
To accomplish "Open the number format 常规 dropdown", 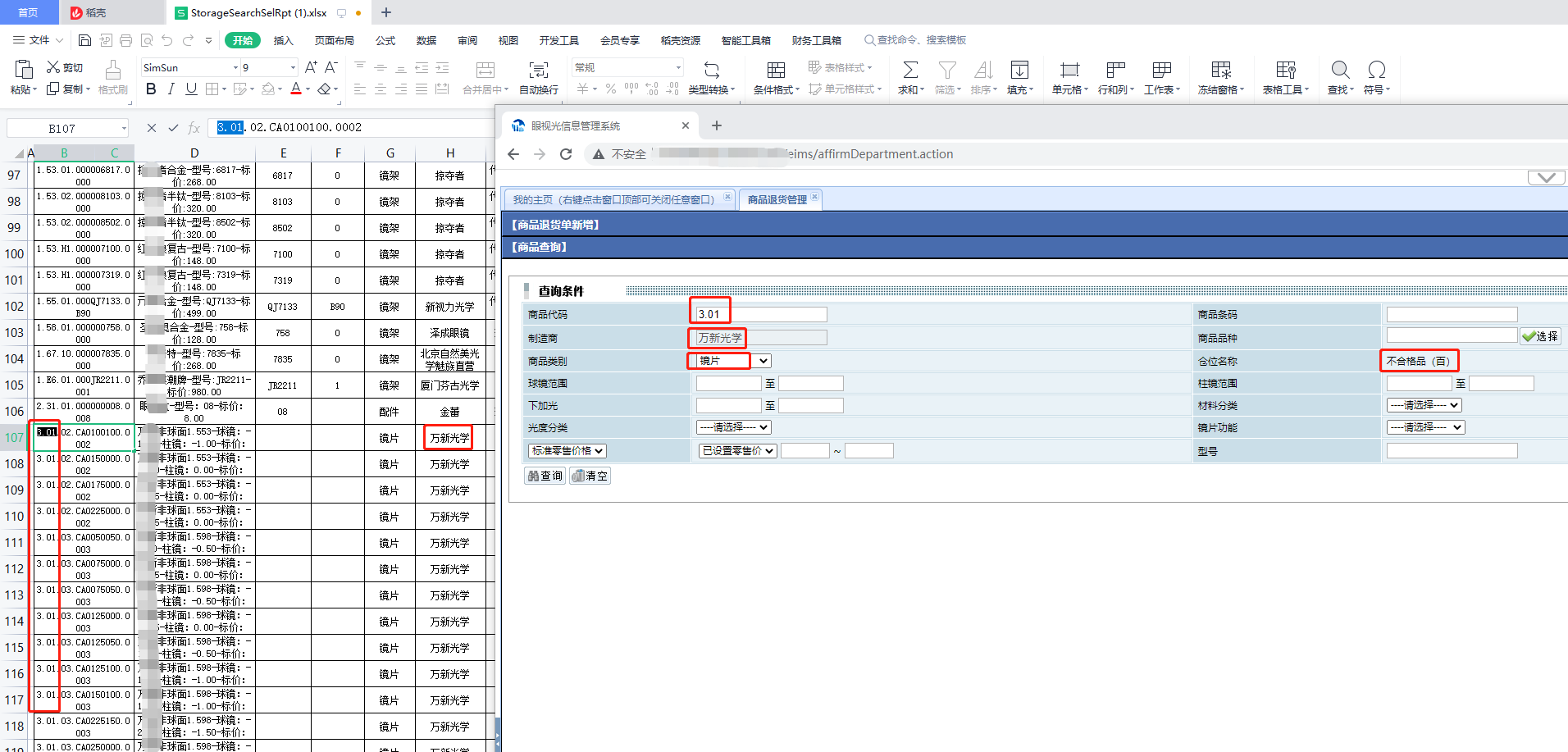I will 678,68.
